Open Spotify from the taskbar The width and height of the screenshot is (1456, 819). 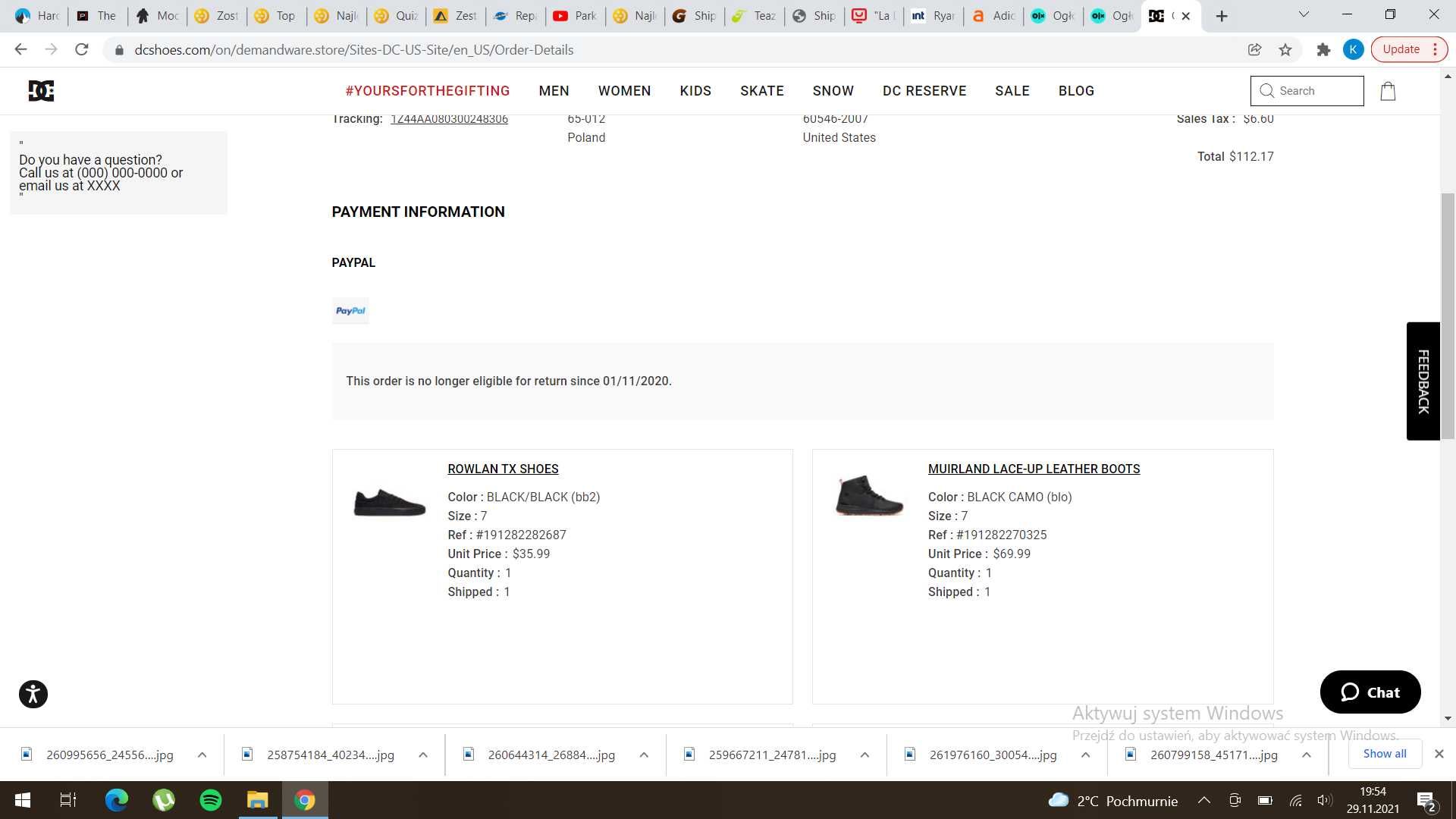pos(211,800)
